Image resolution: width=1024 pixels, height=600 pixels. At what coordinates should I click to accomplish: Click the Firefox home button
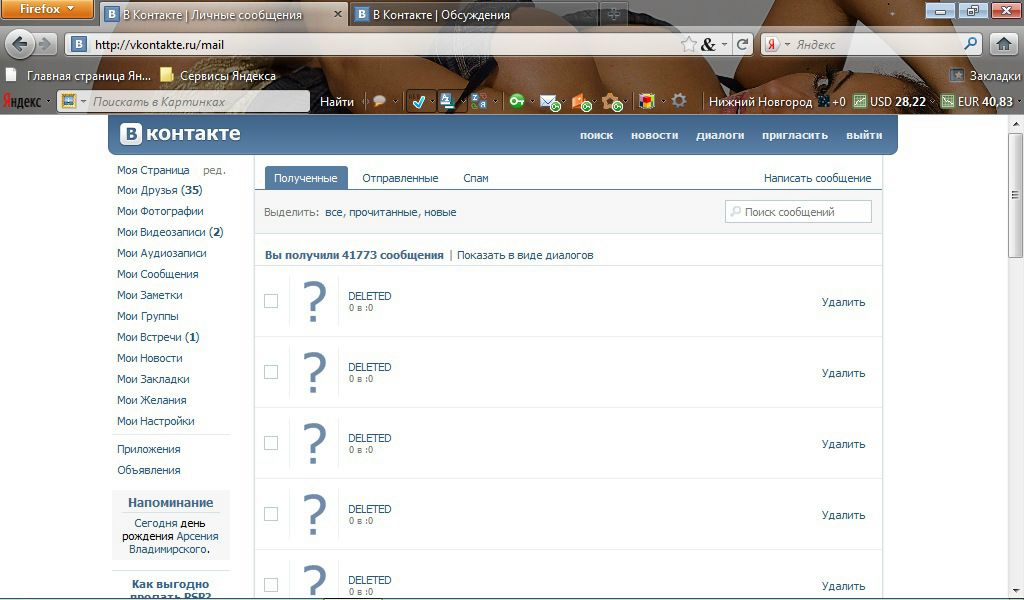click(x=1004, y=44)
